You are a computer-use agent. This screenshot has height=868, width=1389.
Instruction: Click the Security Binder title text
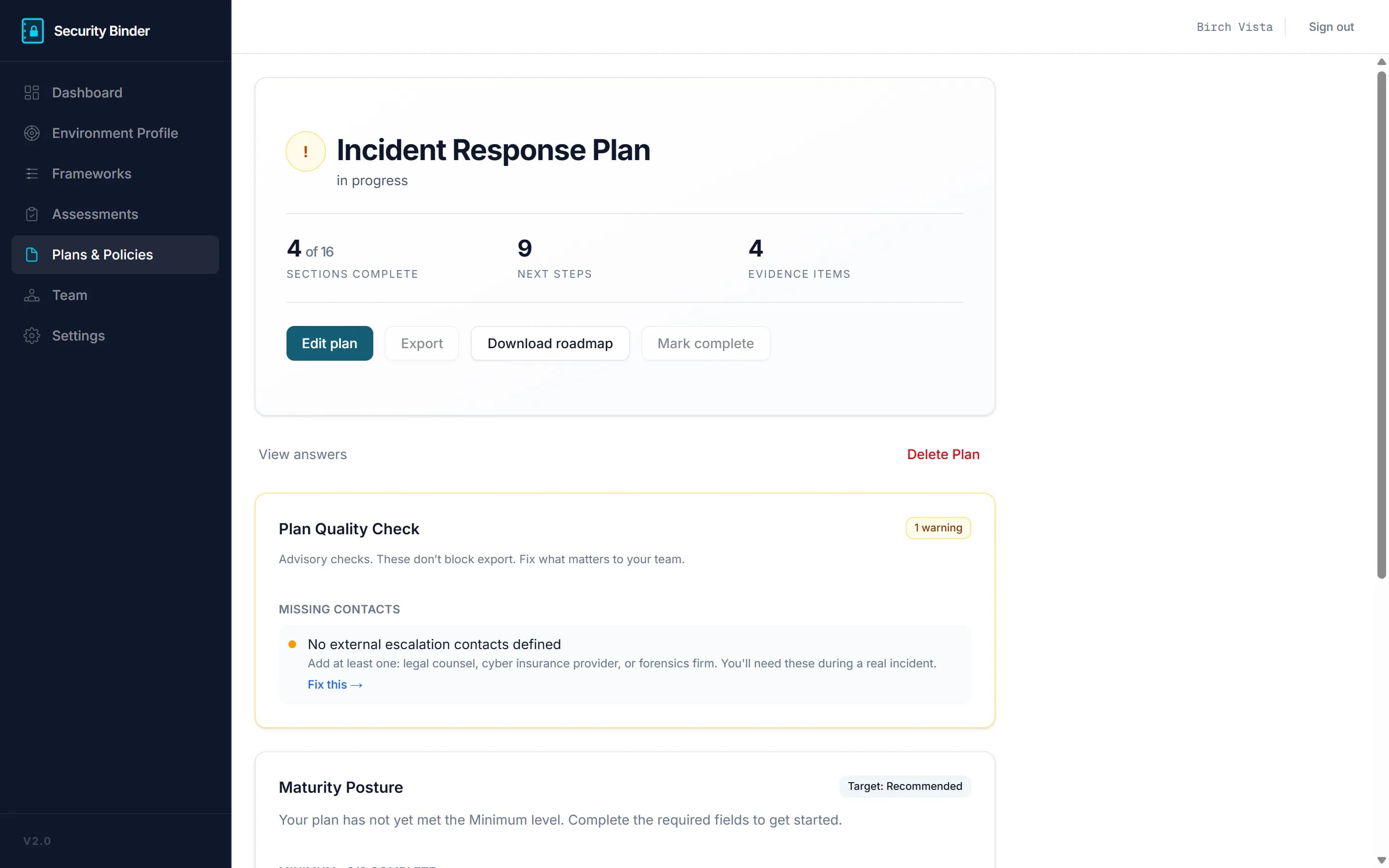click(x=102, y=31)
